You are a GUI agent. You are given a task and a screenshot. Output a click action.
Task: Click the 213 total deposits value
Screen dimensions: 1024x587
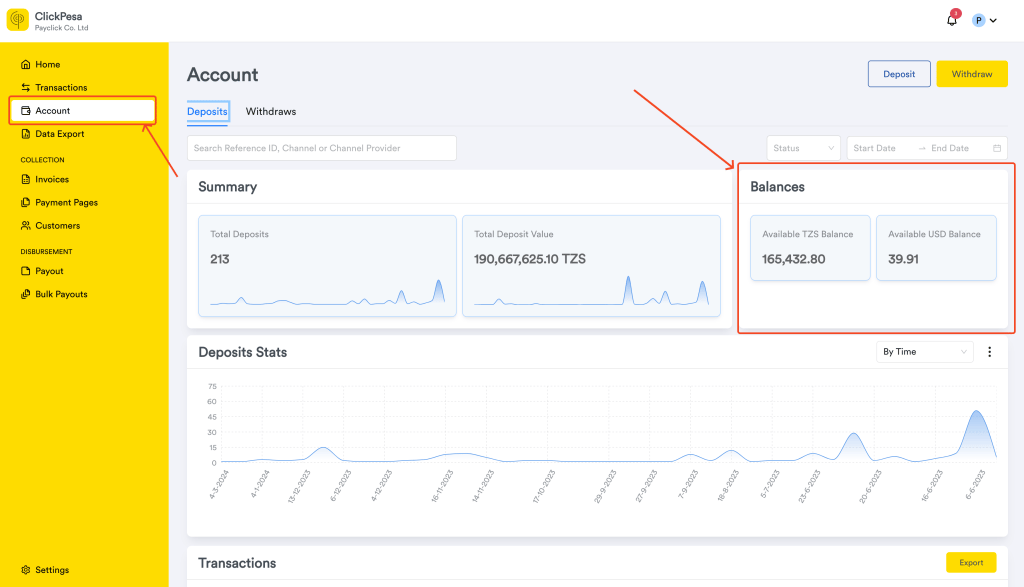pyautogui.click(x=219, y=259)
